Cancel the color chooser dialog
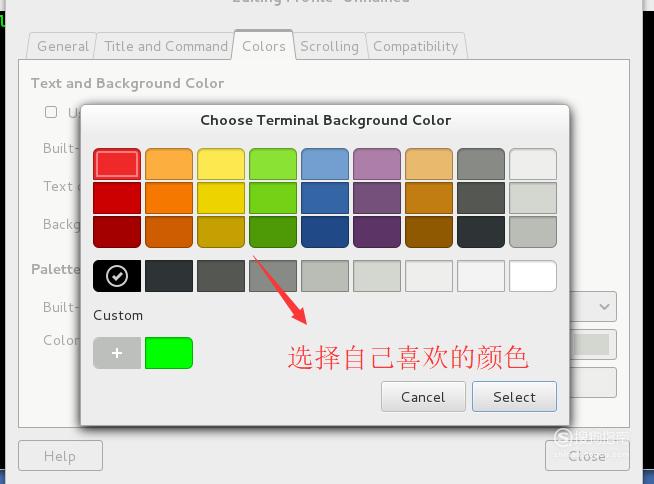Viewport: 654px width, 484px height. tap(423, 397)
